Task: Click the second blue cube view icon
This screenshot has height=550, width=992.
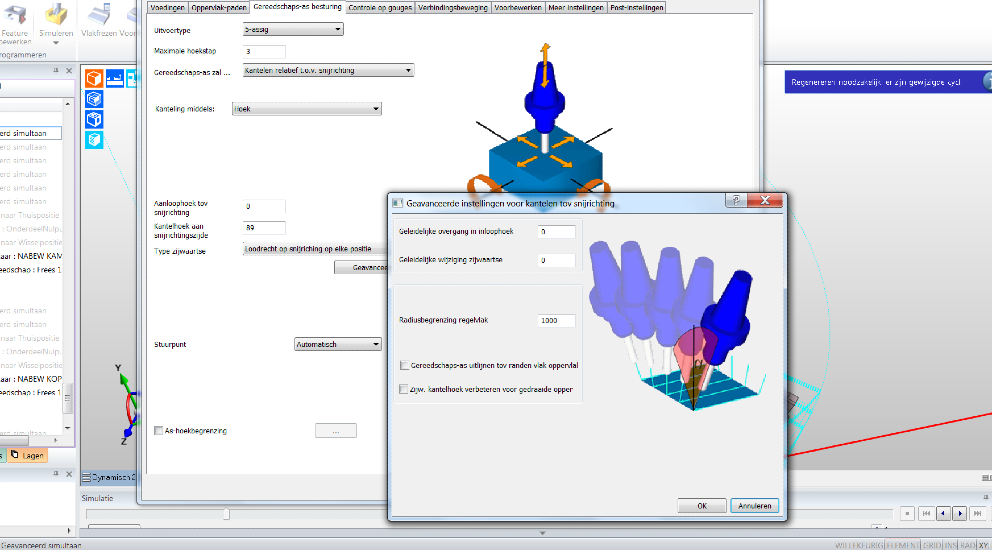Action: pos(94,99)
